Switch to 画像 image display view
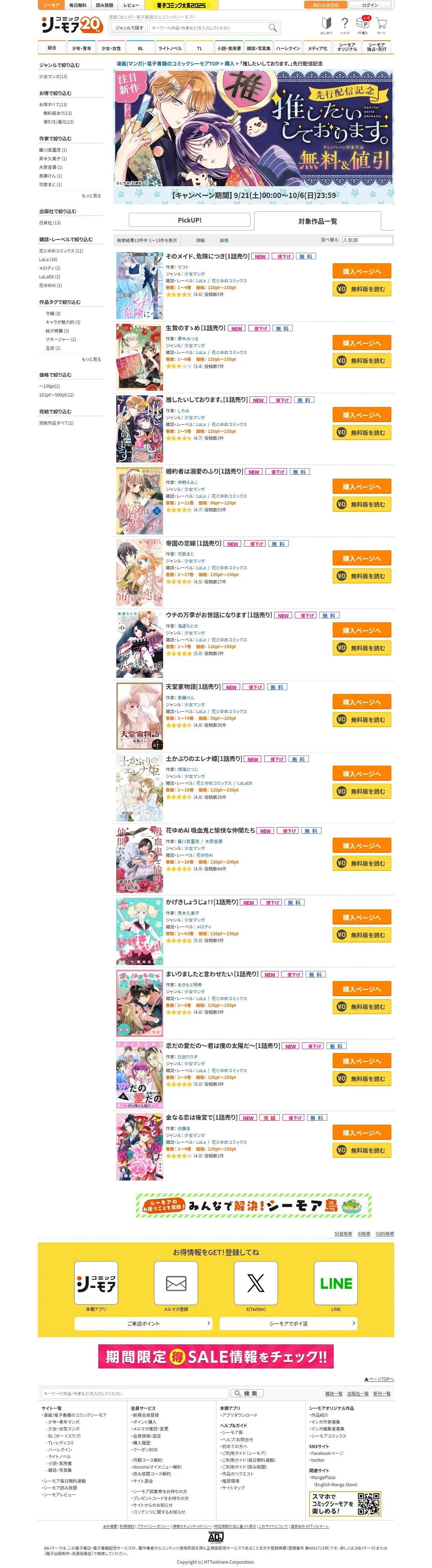Viewport: 432px width, 1568px height. point(224,241)
